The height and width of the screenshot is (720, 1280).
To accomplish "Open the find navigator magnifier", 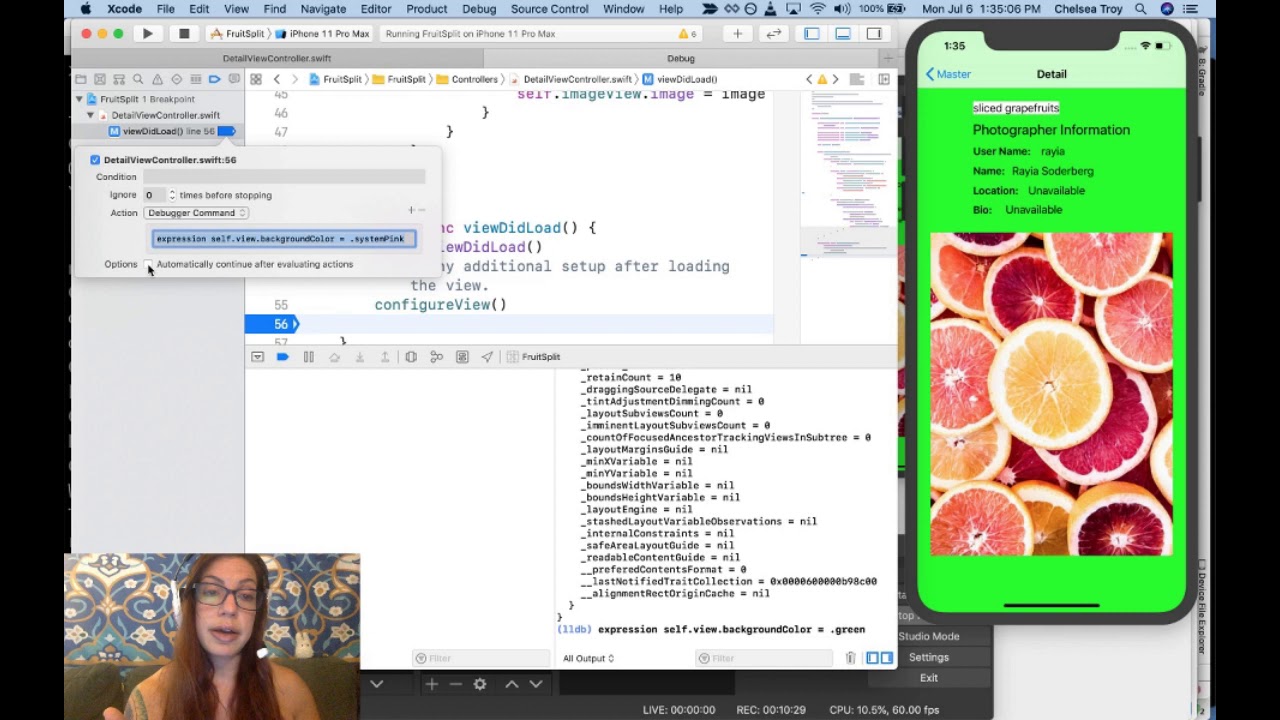I will coord(138,79).
